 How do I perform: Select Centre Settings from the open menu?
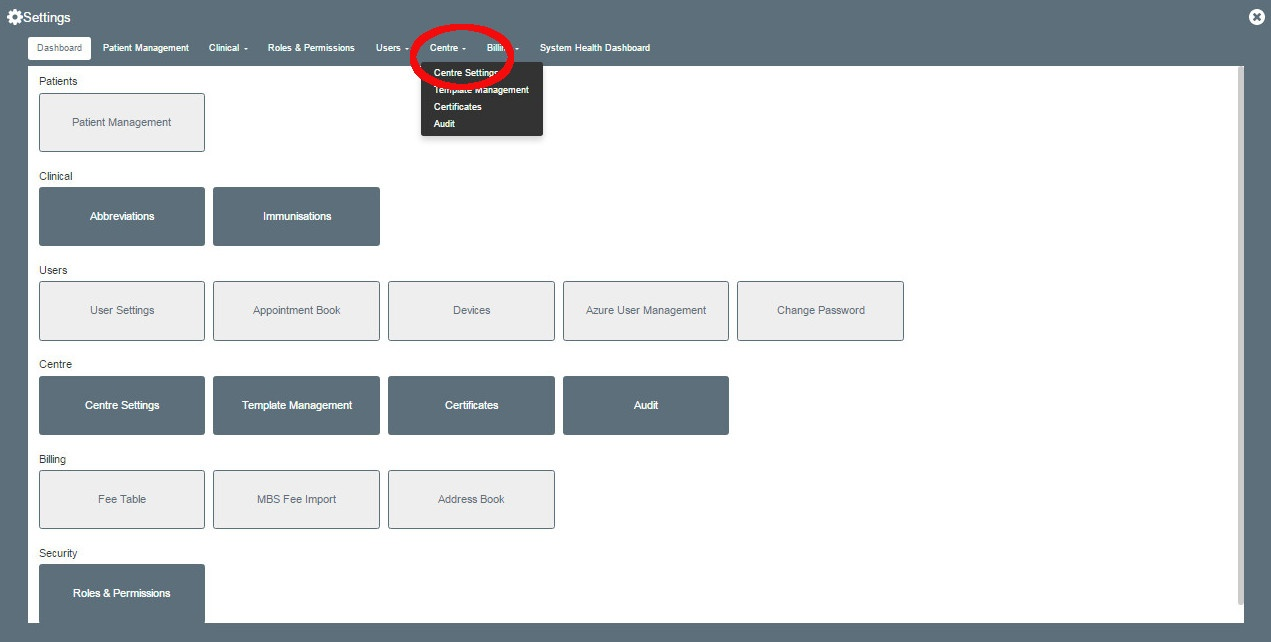[x=464, y=72]
